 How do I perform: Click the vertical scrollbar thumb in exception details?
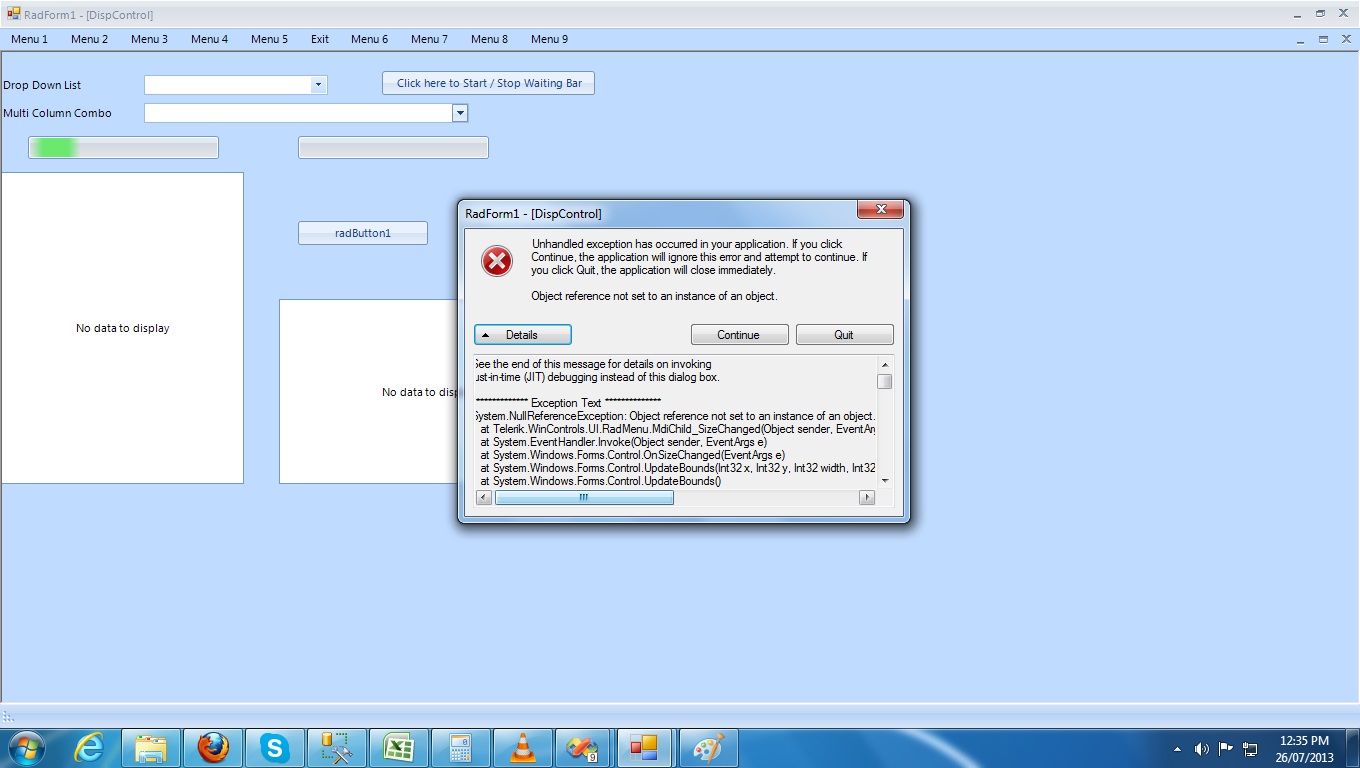pos(884,381)
